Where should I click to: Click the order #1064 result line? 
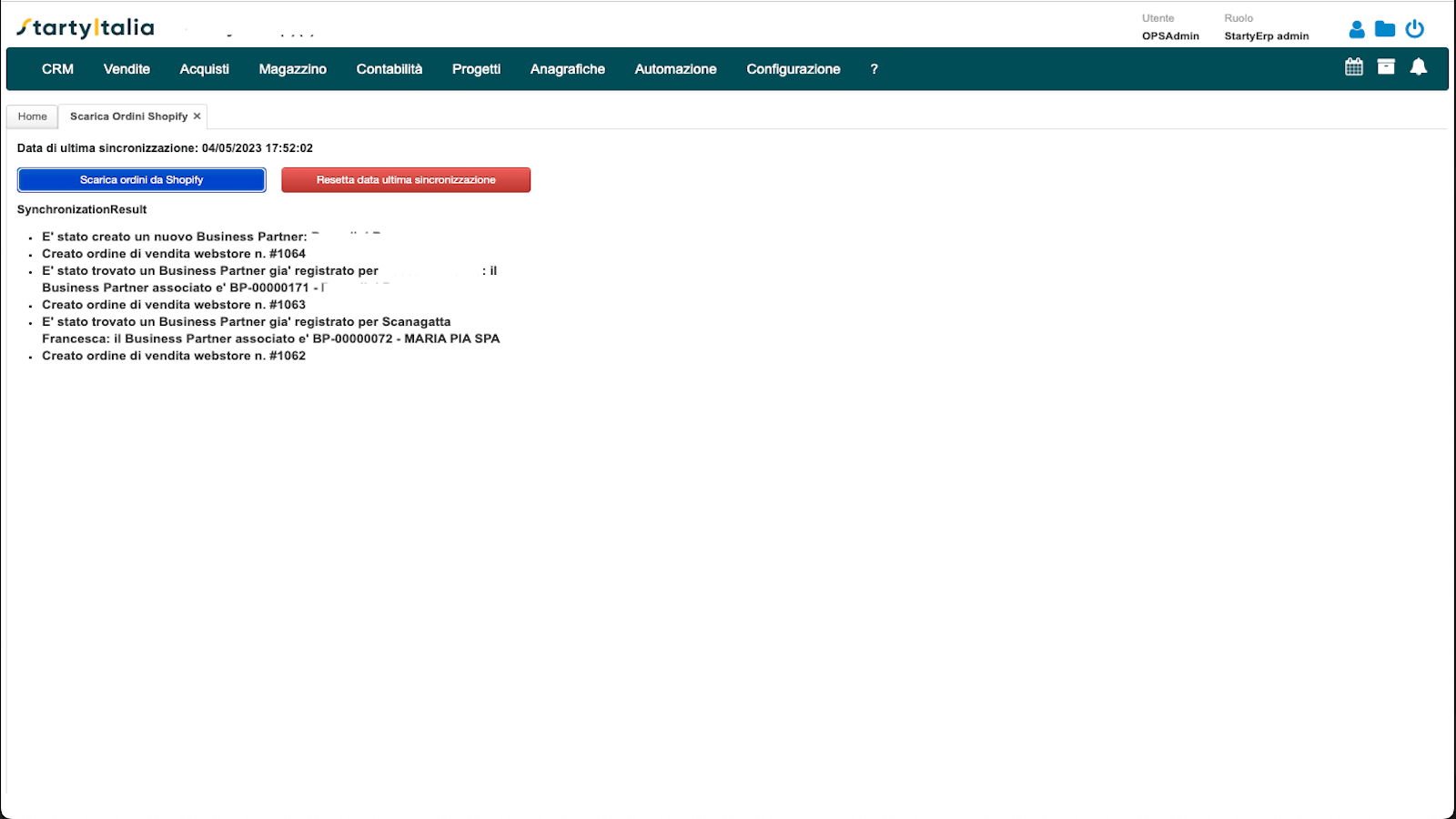[x=174, y=254]
